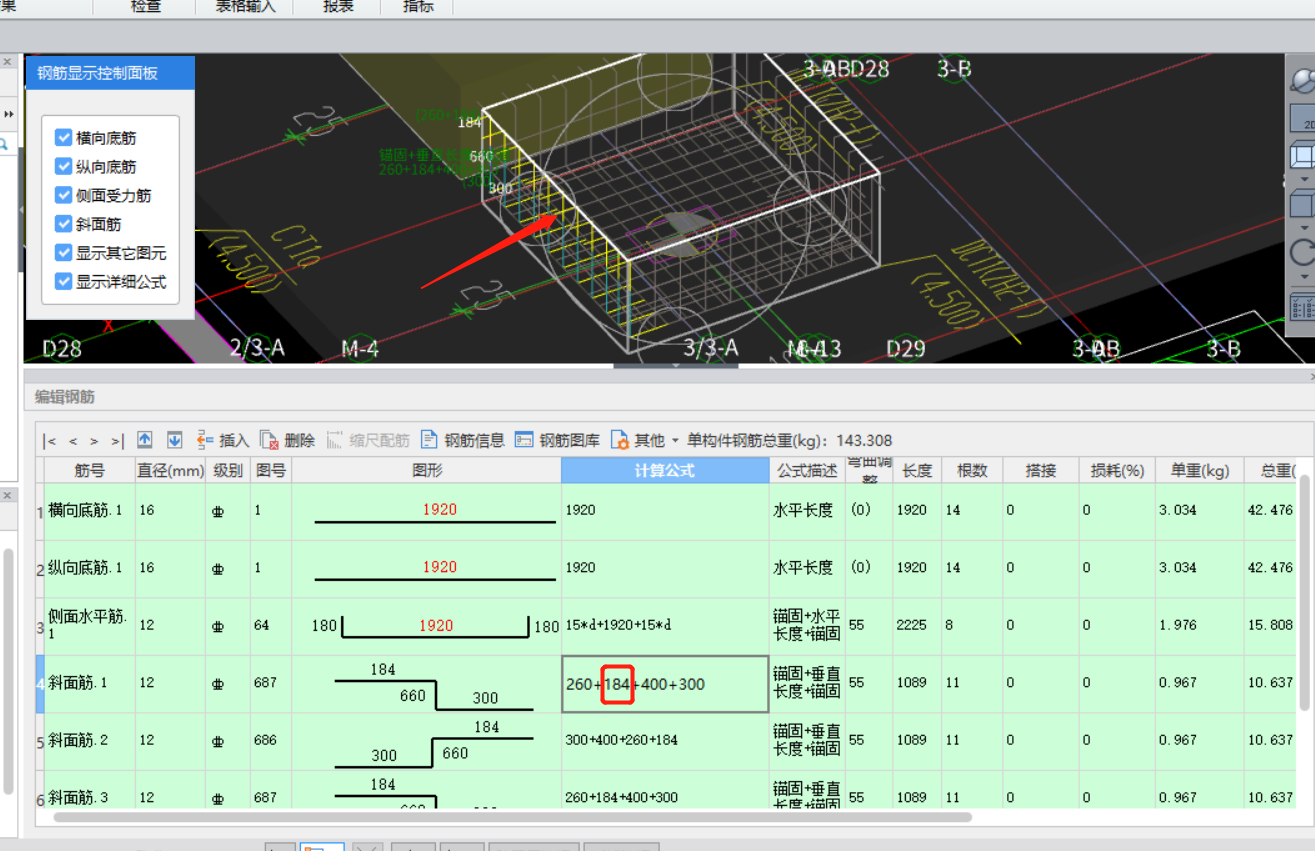The width and height of the screenshot is (1315, 851).
Task: Click 钢筋显示控制面板 title bar
Action: pos(110,73)
